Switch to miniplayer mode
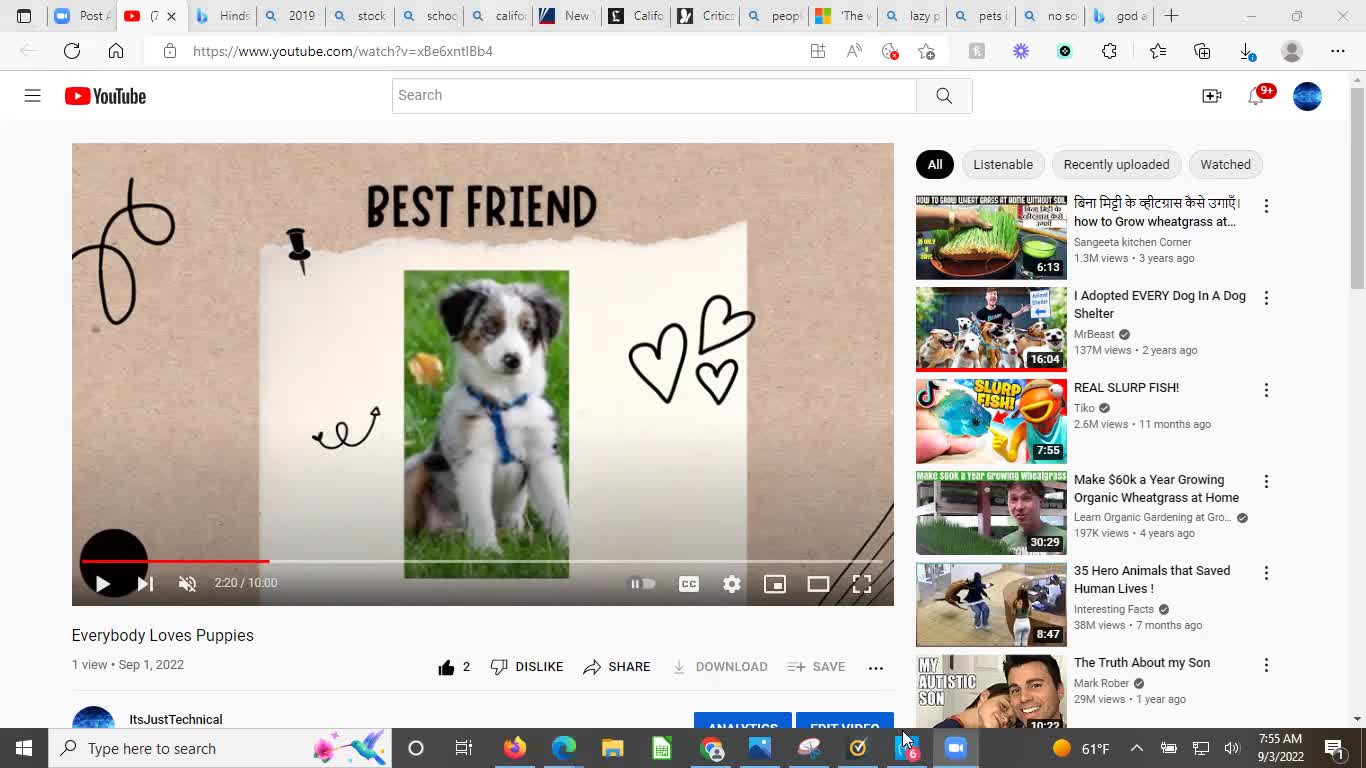The image size is (1366, 768). point(775,584)
